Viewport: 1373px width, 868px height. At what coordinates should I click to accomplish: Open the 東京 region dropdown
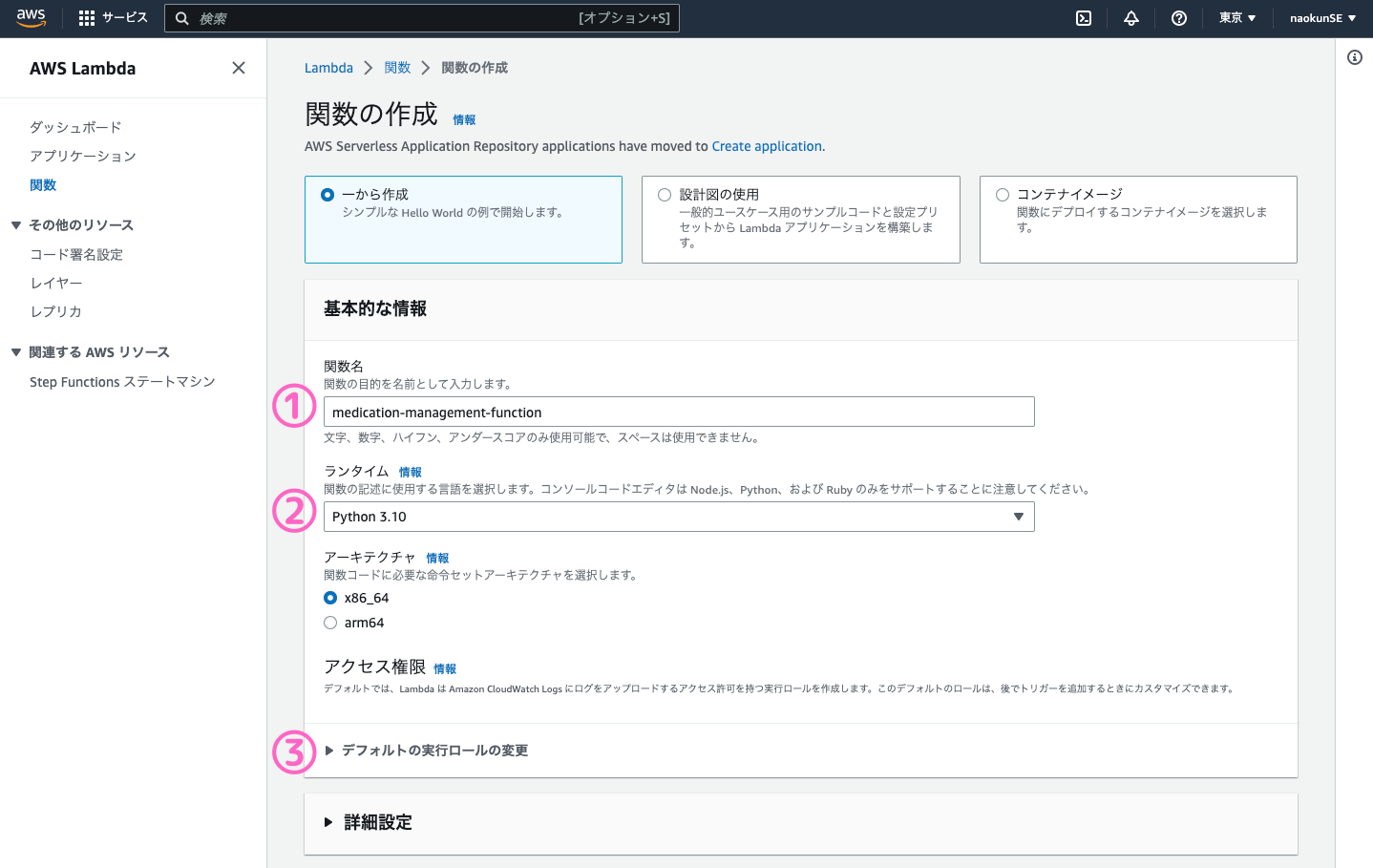(1237, 18)
